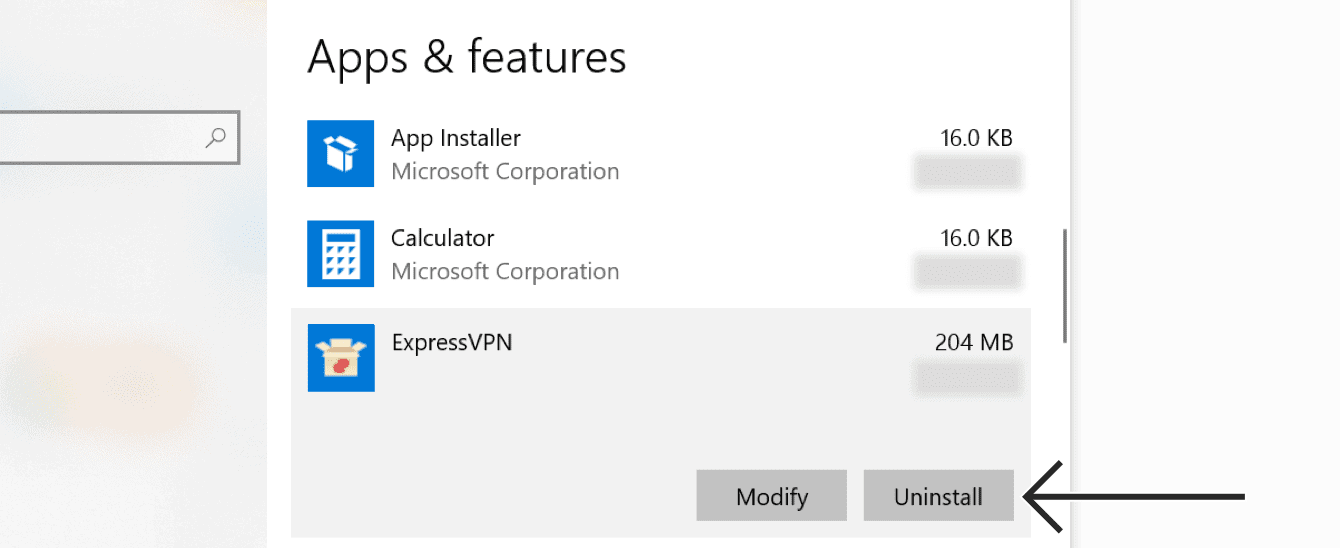Click Microsoft Corporation under App Installer
1340x548 pixels.
point(505,172)
